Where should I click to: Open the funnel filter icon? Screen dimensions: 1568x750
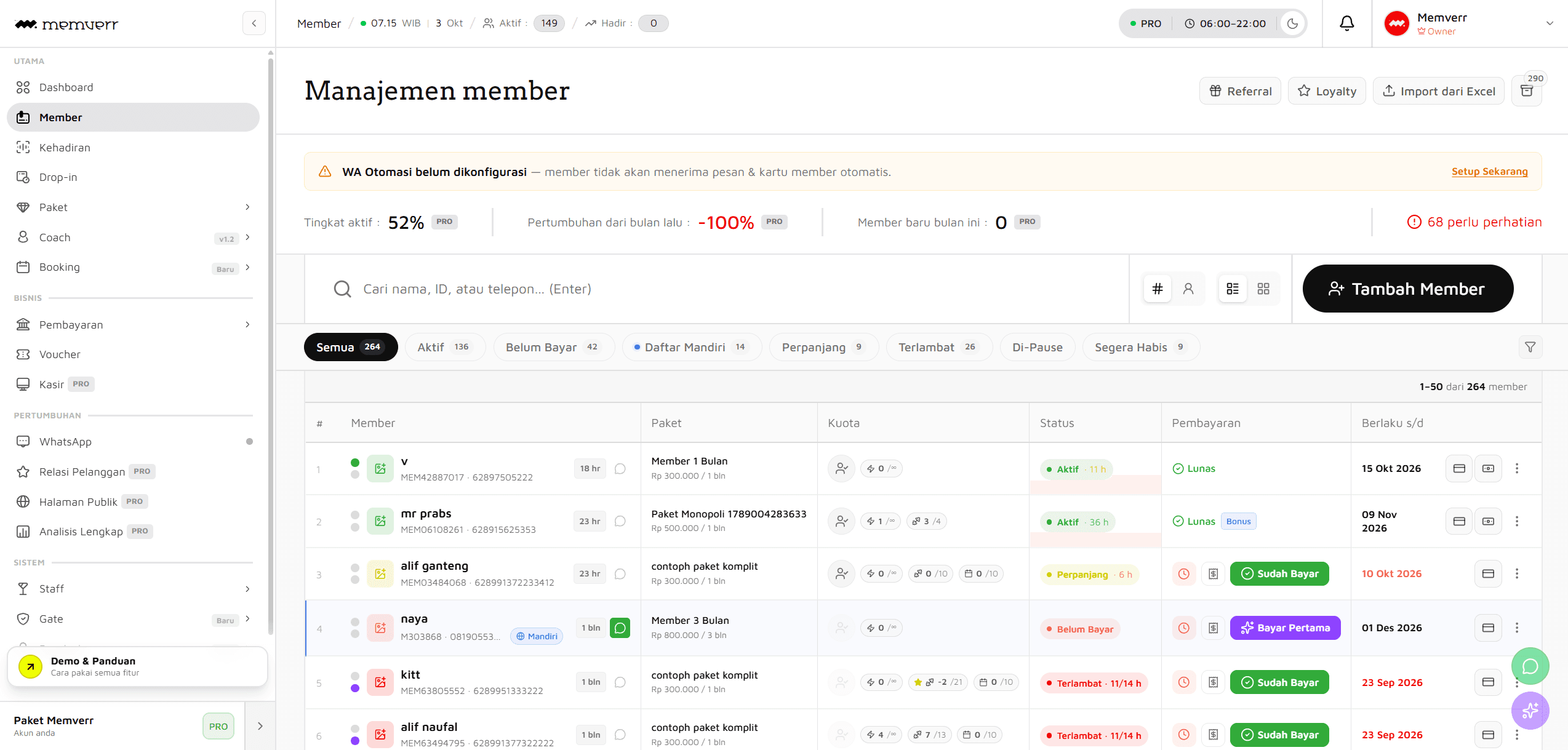(1530, 347)
